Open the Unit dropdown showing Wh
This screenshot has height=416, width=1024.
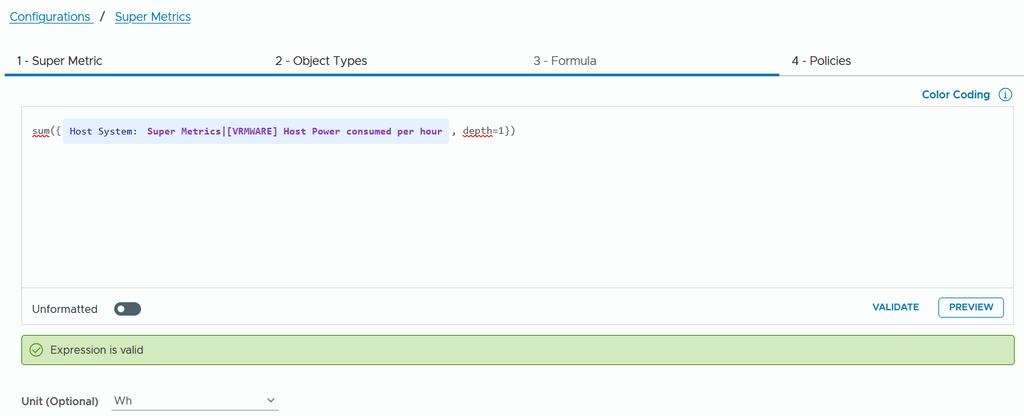click(195, 400)
